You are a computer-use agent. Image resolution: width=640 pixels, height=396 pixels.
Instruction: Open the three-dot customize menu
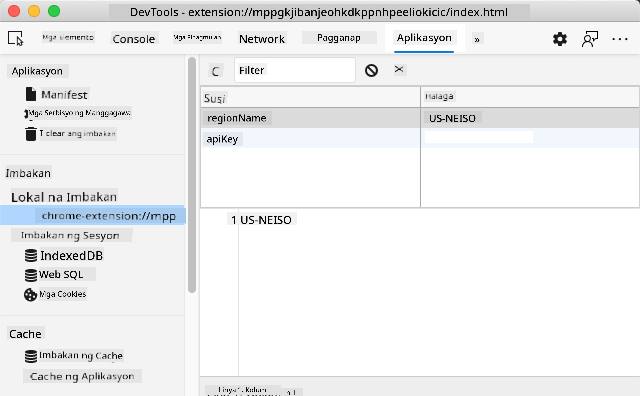[x=620, y=39]
